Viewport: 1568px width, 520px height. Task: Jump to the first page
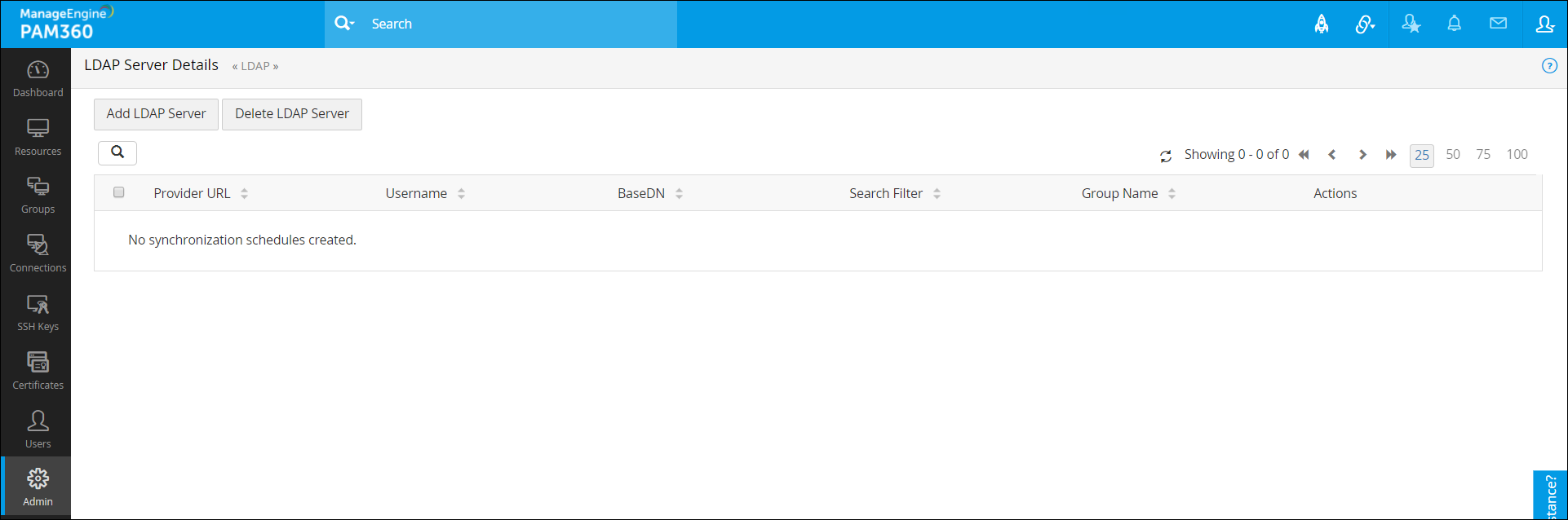[x=1304, y=155]
